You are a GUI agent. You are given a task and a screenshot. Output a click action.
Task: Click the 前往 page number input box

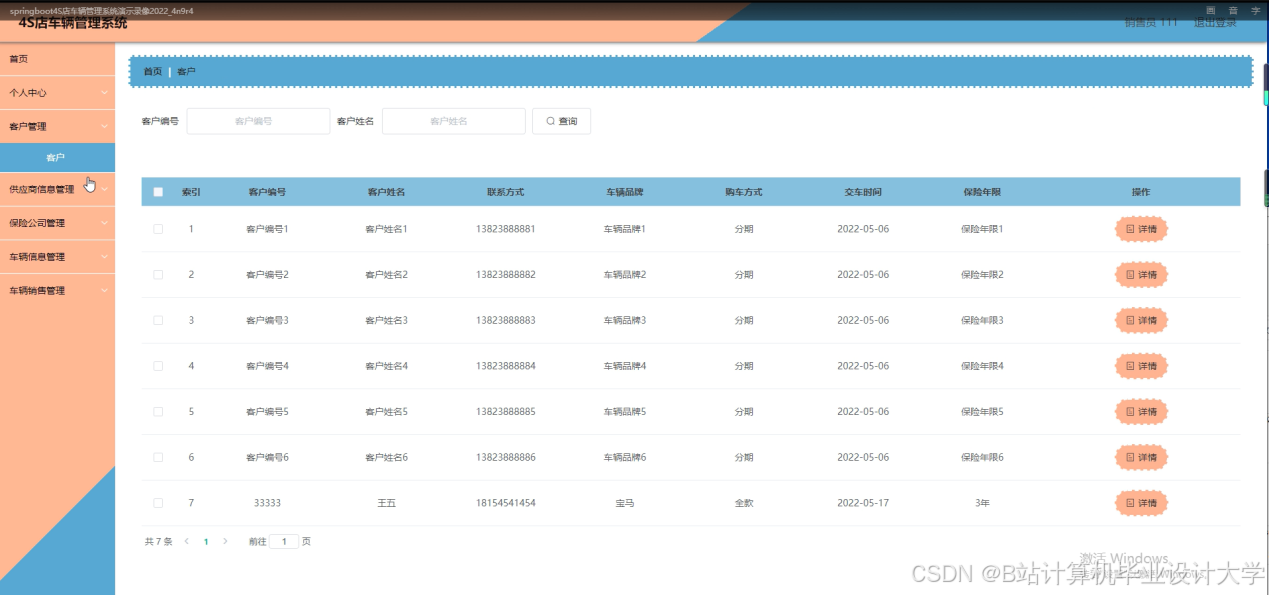click(x=284, y=541)
